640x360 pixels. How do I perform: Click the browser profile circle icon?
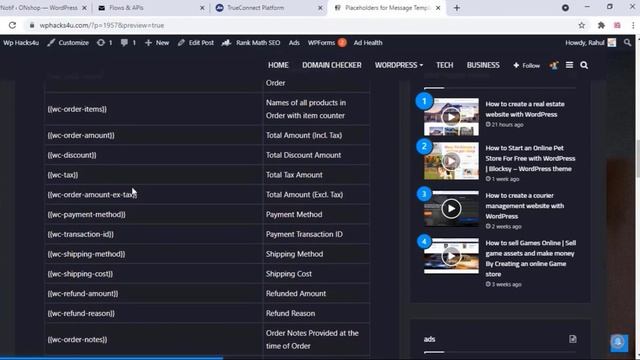(x=565, y=8)
